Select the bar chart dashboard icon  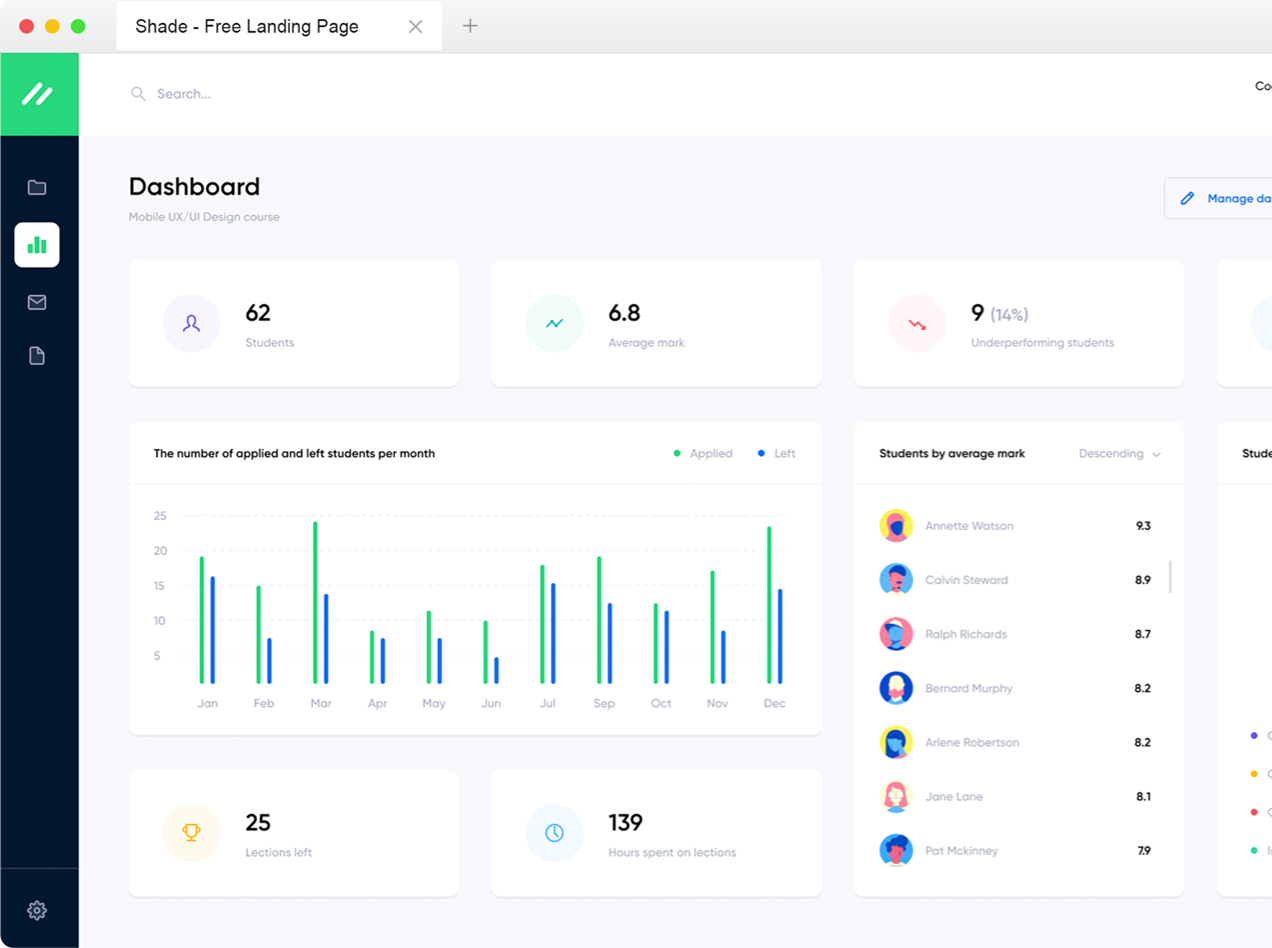click(37, 245)
